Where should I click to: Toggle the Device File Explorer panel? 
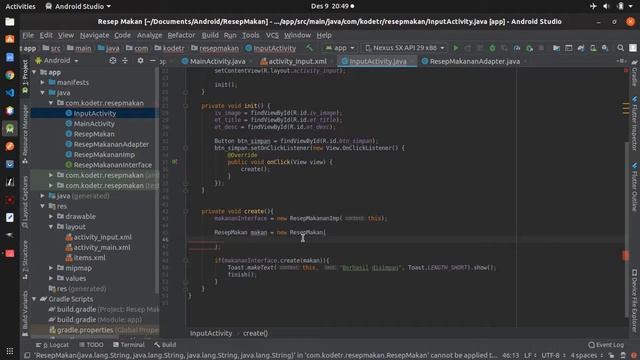coord(635,300)
